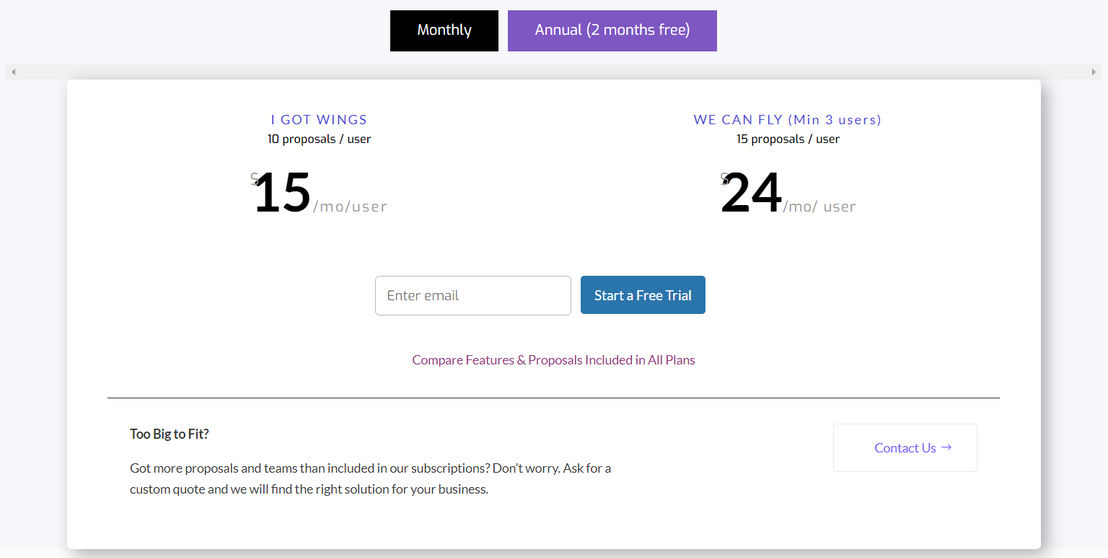The width and height of the screenshot is (1108, 558).
Task: Select Annual (2 months free) tab
Action: coord(612,30)
